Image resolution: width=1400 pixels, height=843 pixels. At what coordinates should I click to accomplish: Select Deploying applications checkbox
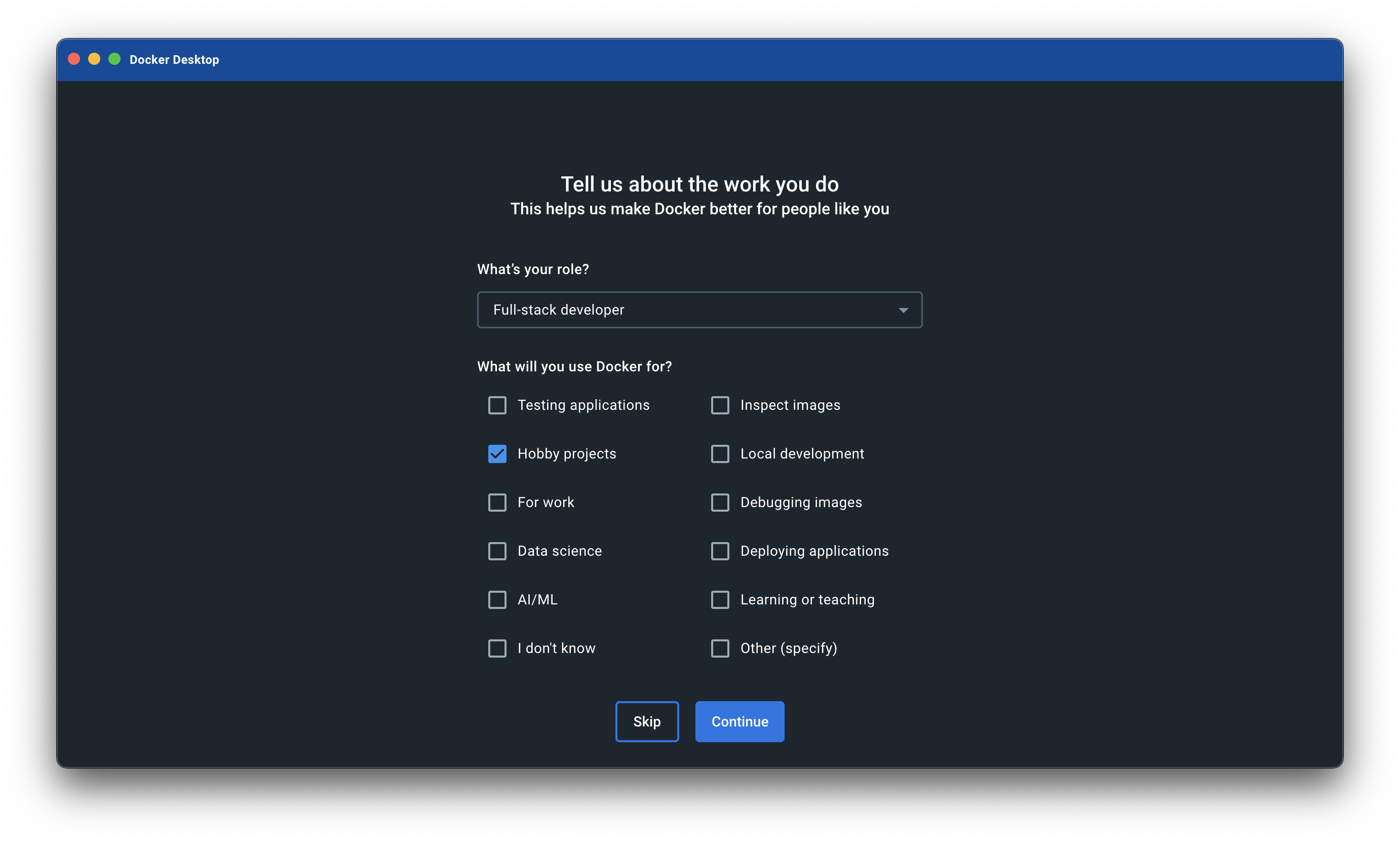[720, 551]
